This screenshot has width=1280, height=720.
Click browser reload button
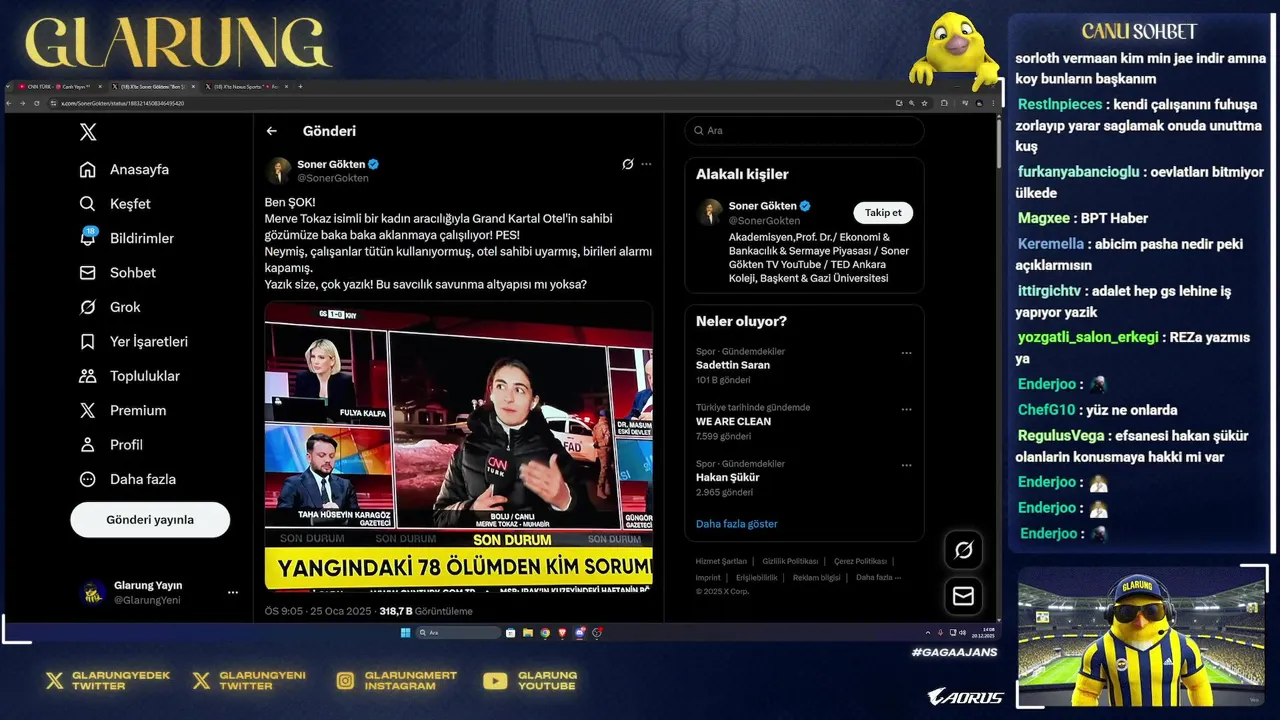coord(37,103)
